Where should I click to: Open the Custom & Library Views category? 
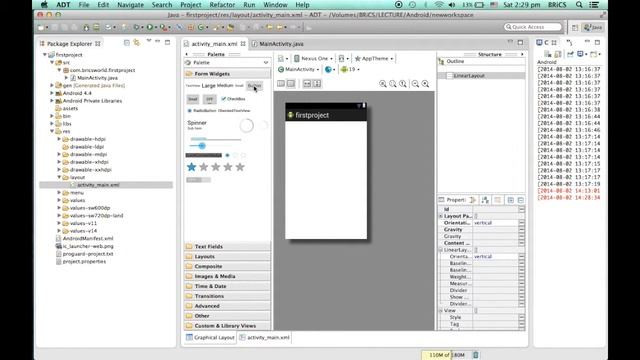click(227, 326)
